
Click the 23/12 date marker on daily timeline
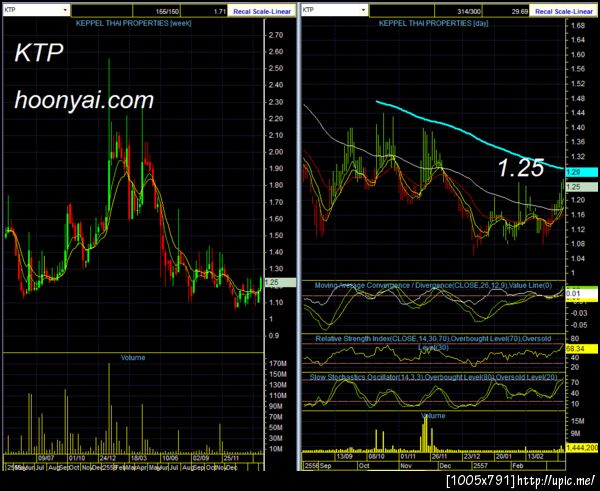472,456
